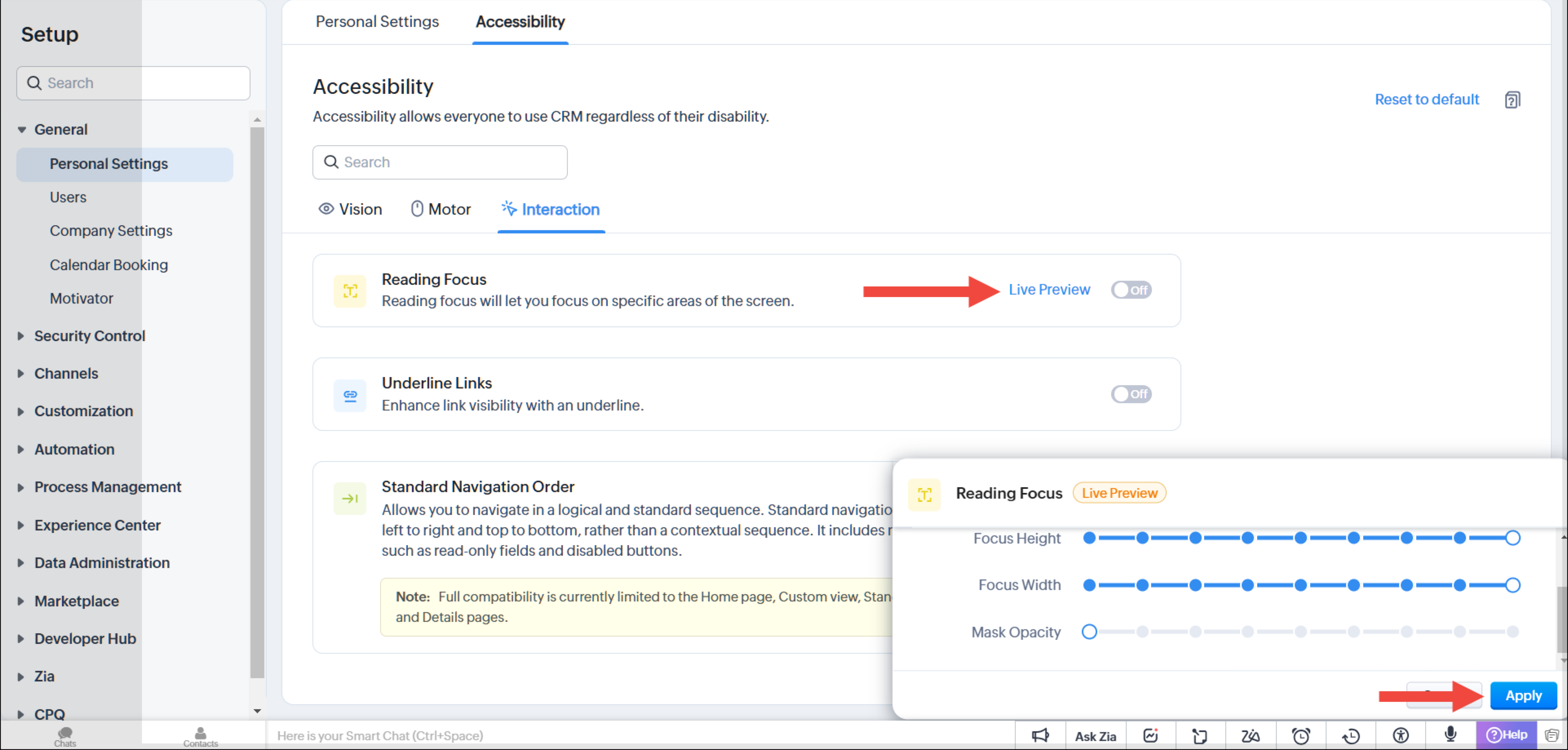This screenshot has width=1568, height=750.
Task: Set Mask Opacity slider to its first point
Action: click(1089, 632)
